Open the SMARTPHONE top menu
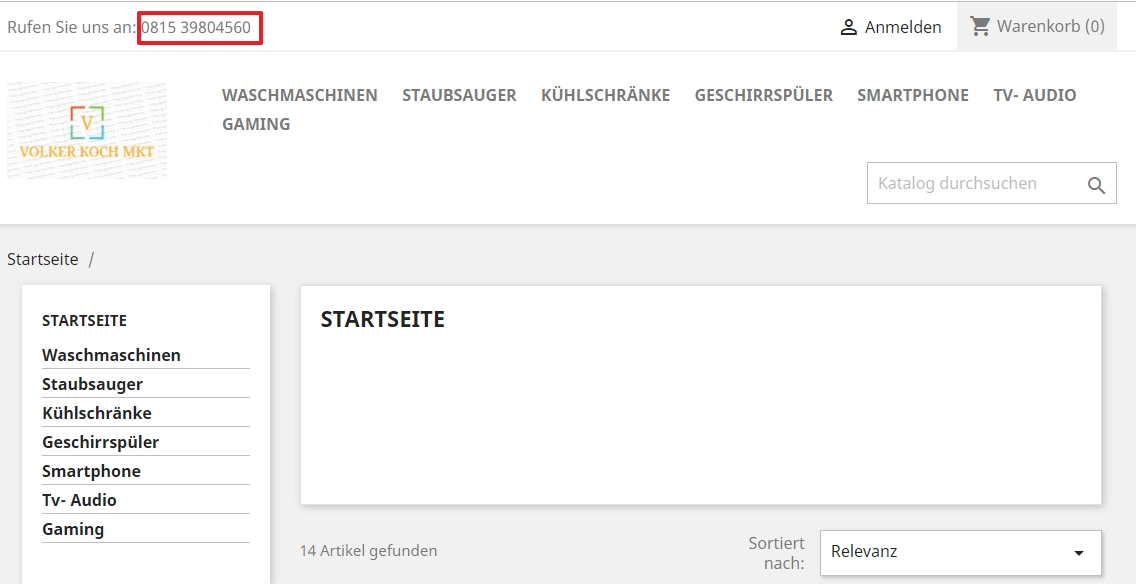The image size is (1136, 584). 913,96
